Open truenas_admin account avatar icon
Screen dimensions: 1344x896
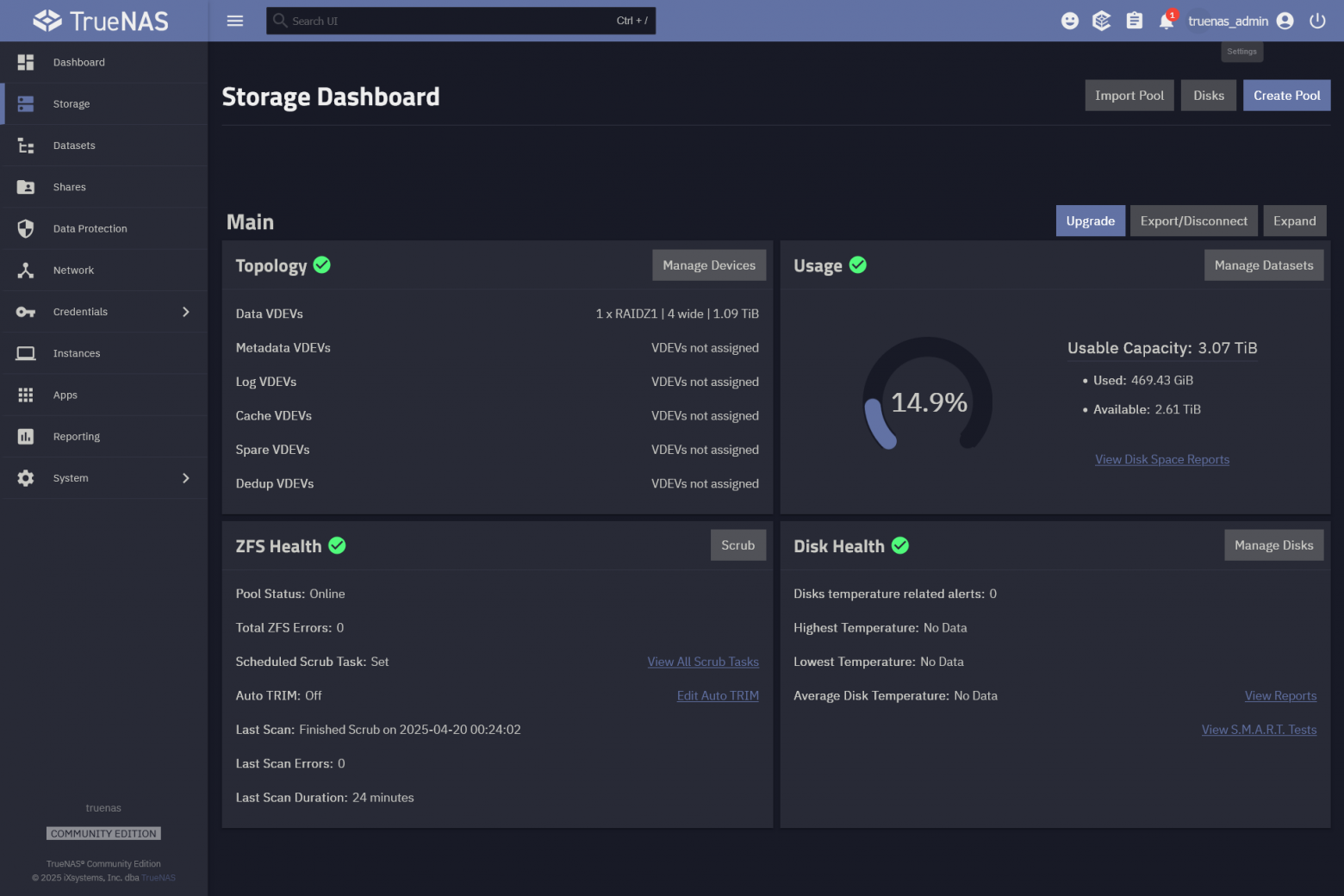point(1285,20)
